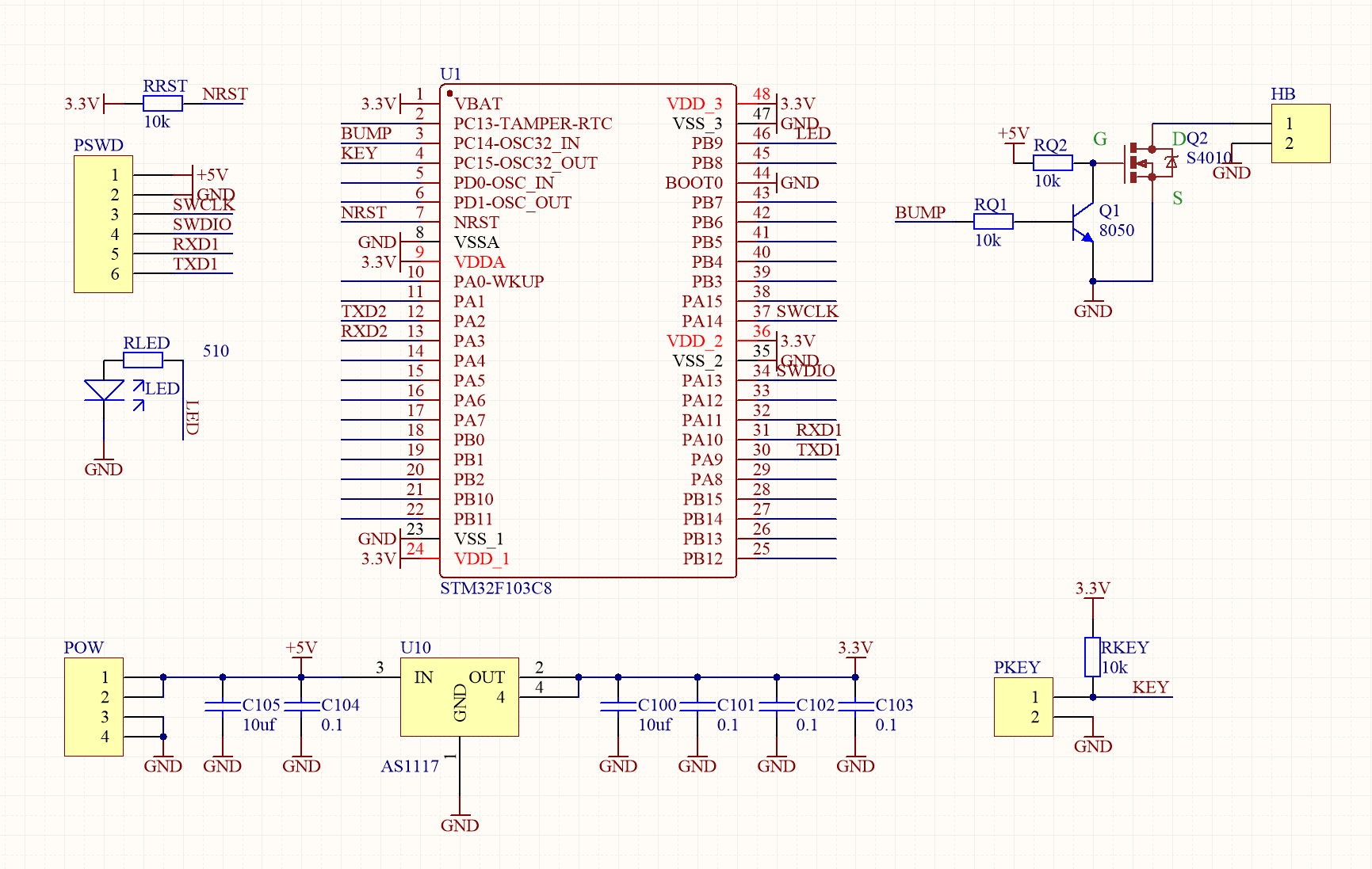This screenshot has width=1372, height=869.
Task: Click the PD0-OSC_IN pin name
Action: (503, 183)
